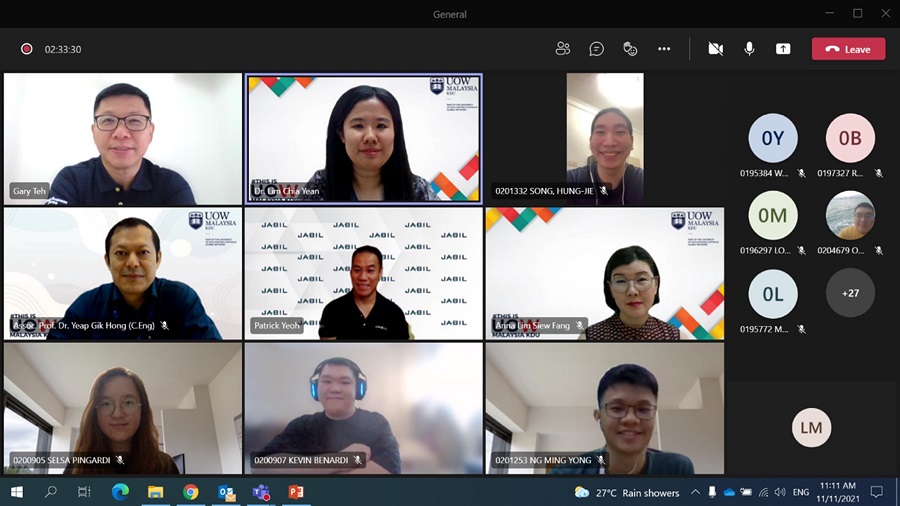Open More actions ellipsis menu

[x=664, y=49]
